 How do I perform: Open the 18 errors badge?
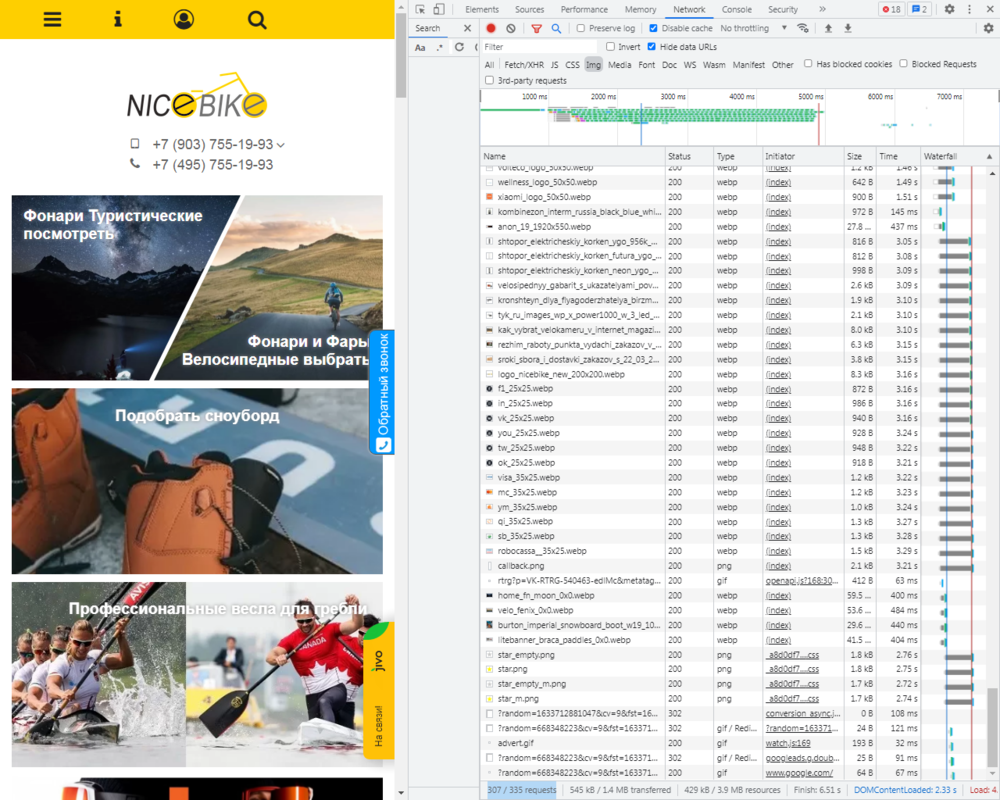point(892,10)
